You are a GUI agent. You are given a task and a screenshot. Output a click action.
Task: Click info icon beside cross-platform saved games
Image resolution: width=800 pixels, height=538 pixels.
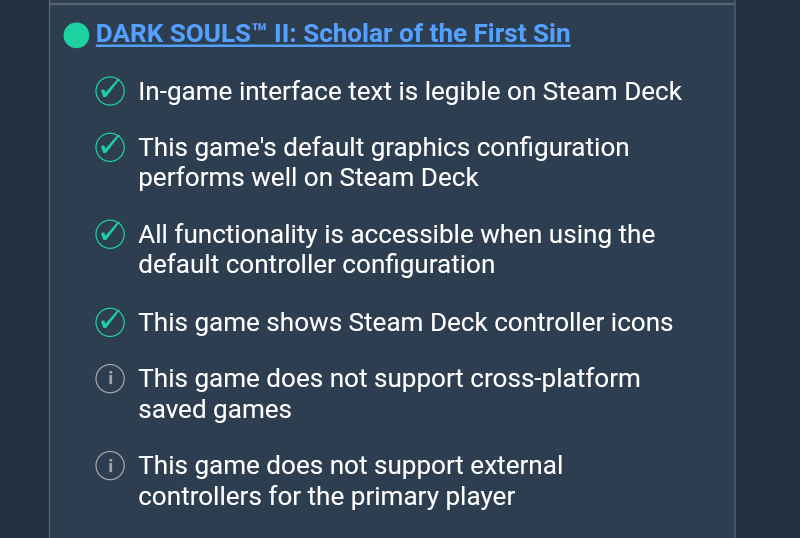click(x=109, y=379)
